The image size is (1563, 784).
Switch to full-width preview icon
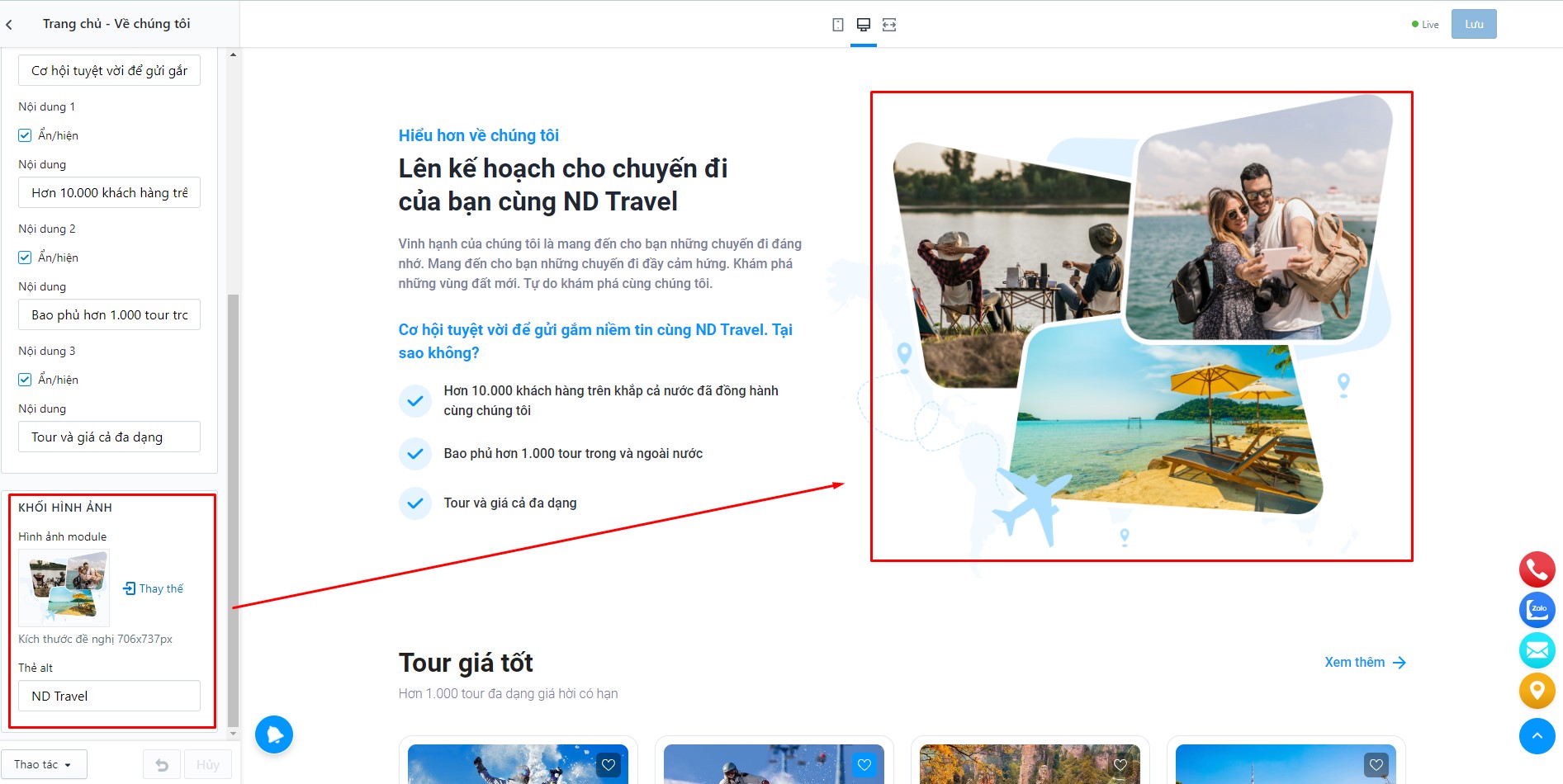pyautogui.click(x=889, y=25)
